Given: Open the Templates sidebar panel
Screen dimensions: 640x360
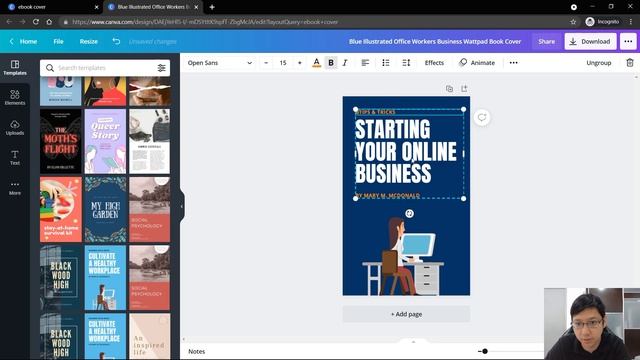Looking at the screenshot, I should pyautogui.click(x=15, y=68).
